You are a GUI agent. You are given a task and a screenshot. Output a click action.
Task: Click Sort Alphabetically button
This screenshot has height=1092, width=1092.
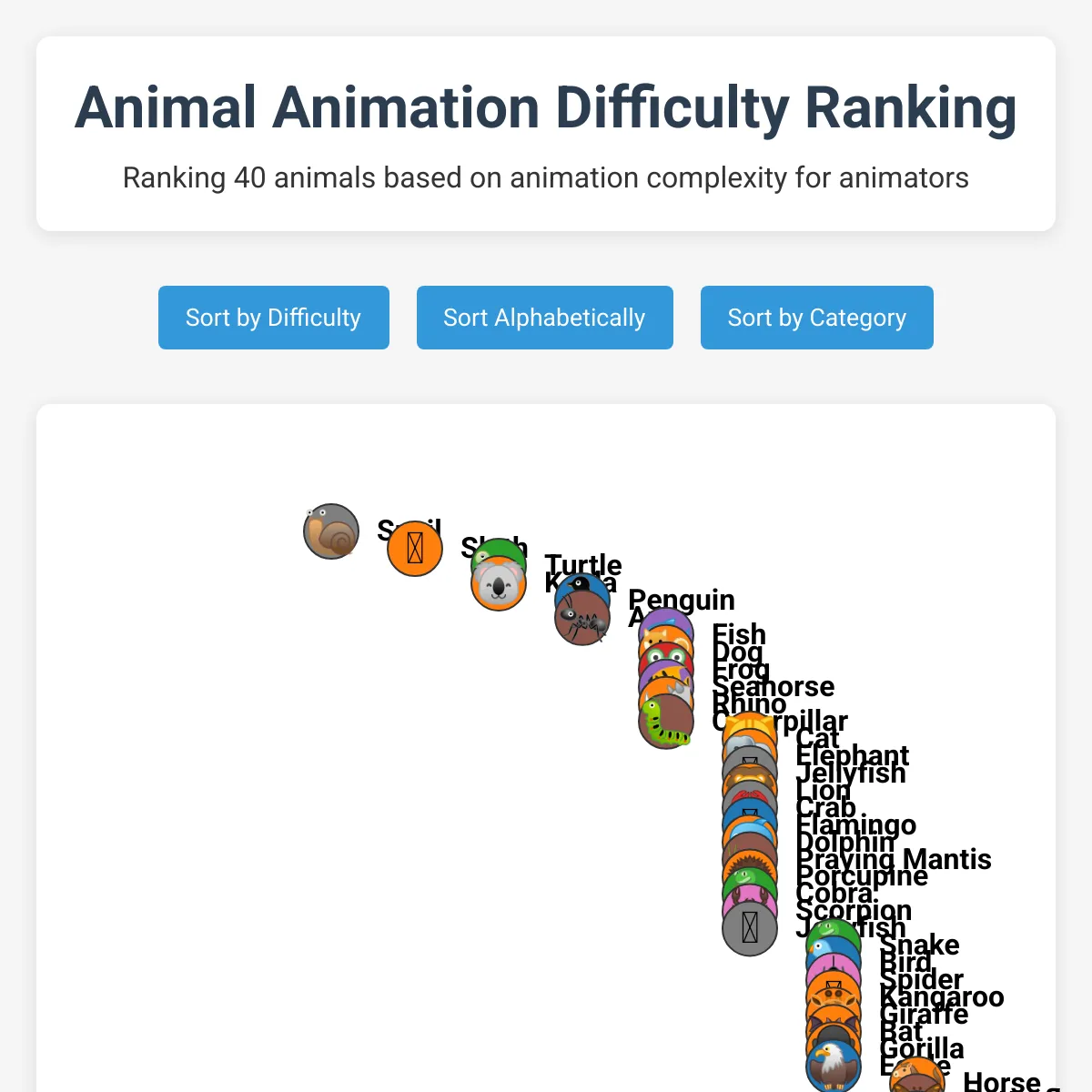pyautogui.click(x=545, y=318)
